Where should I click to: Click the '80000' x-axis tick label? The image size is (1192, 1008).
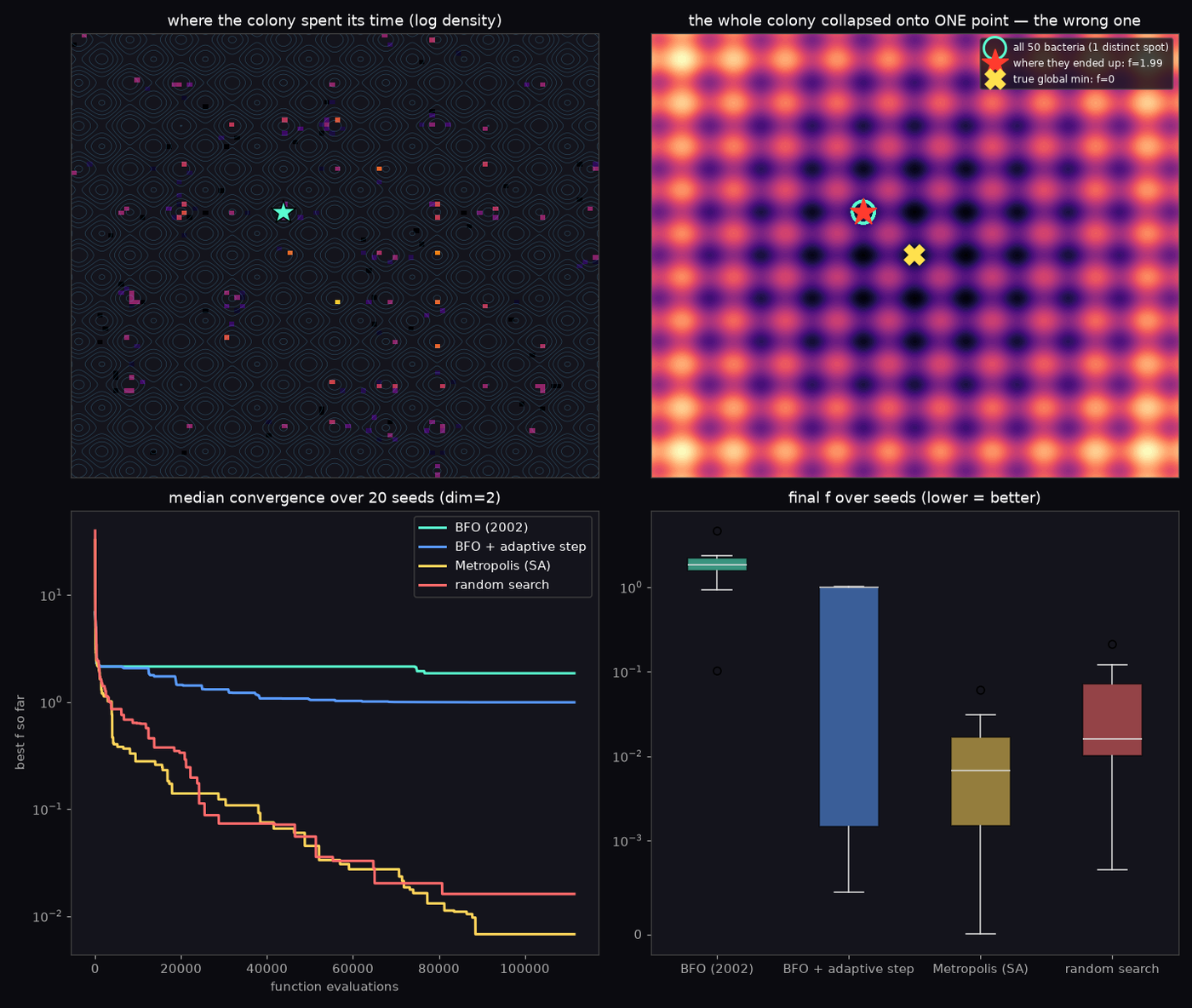[438, 969]
